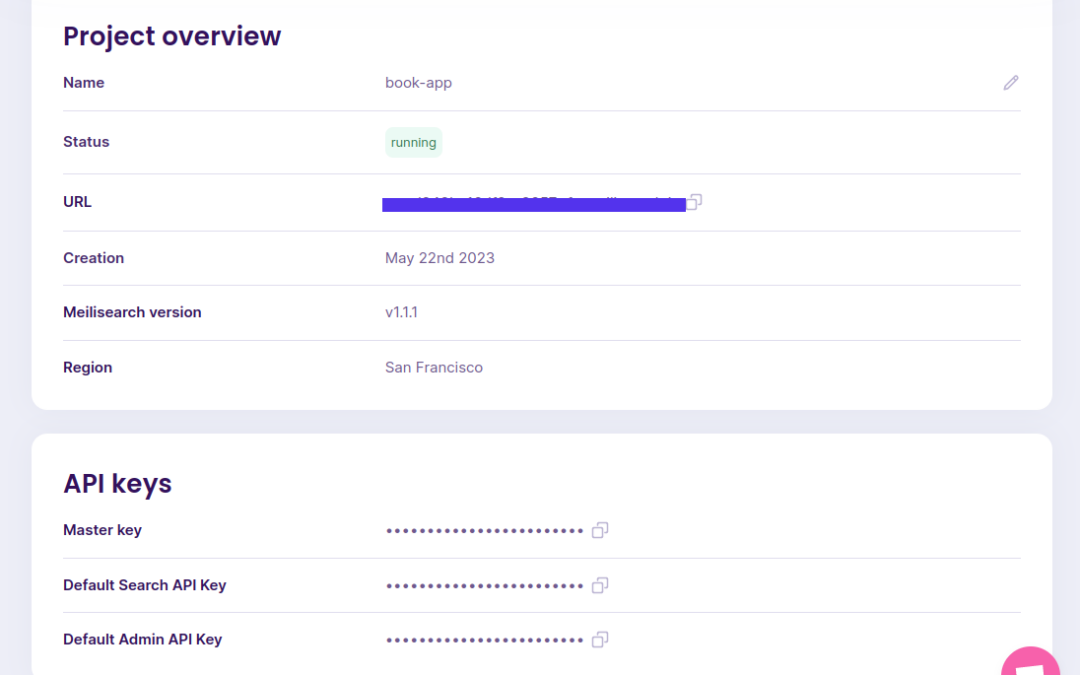Click the green running status badge
The height and width of the screenshot is (675, 1080).
[x=413, y=143]
